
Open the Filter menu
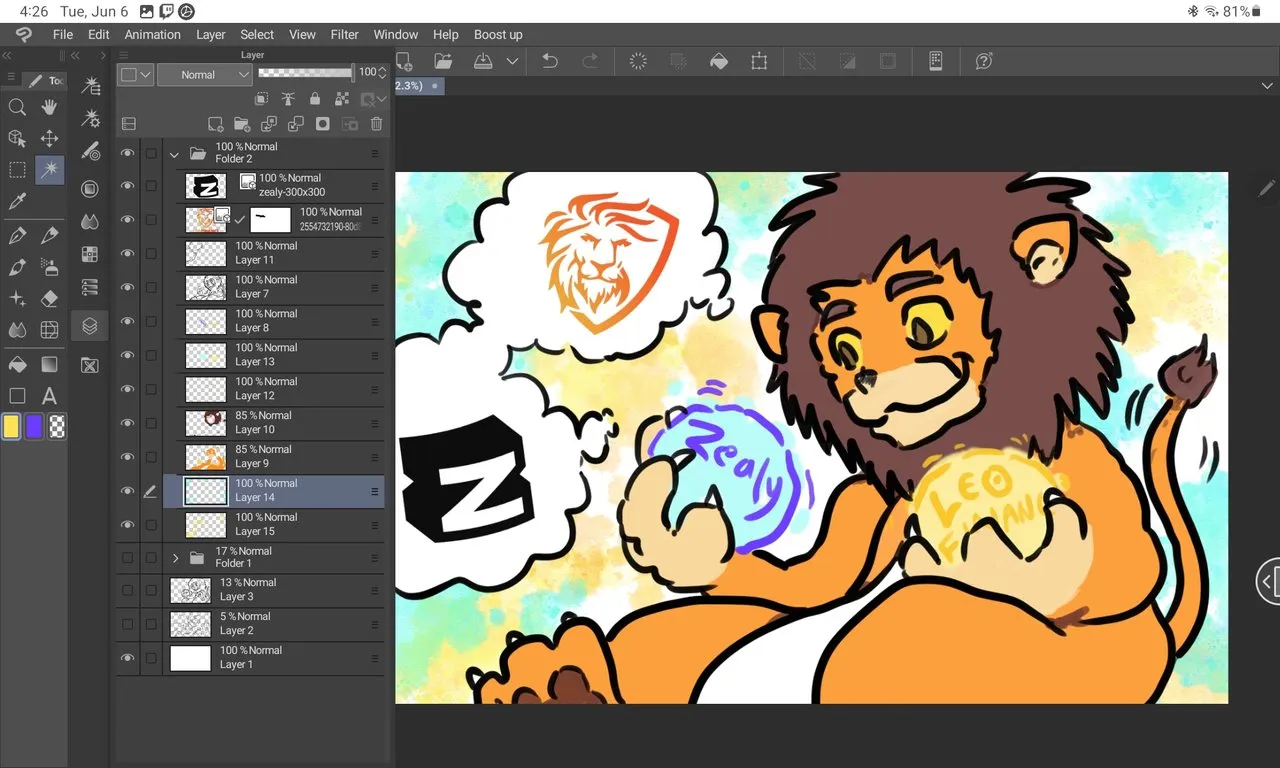[344, 34]
